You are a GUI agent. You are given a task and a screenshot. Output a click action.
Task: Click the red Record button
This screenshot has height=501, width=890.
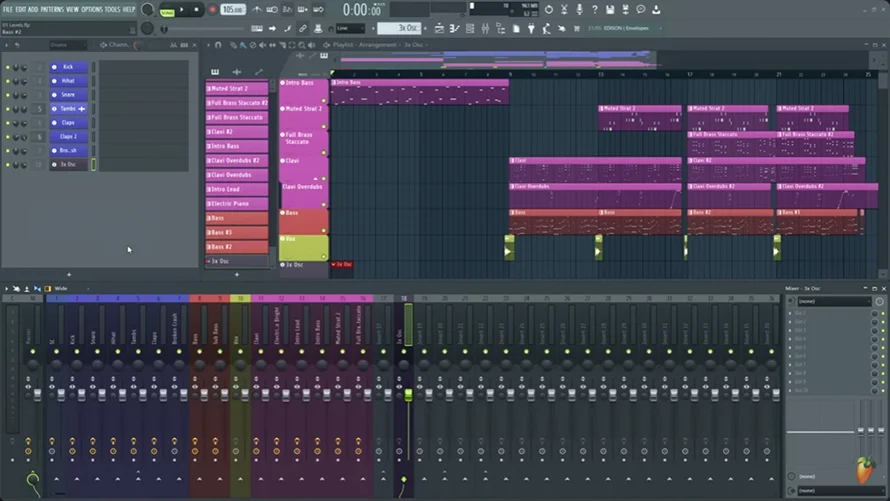pos(212,10)
